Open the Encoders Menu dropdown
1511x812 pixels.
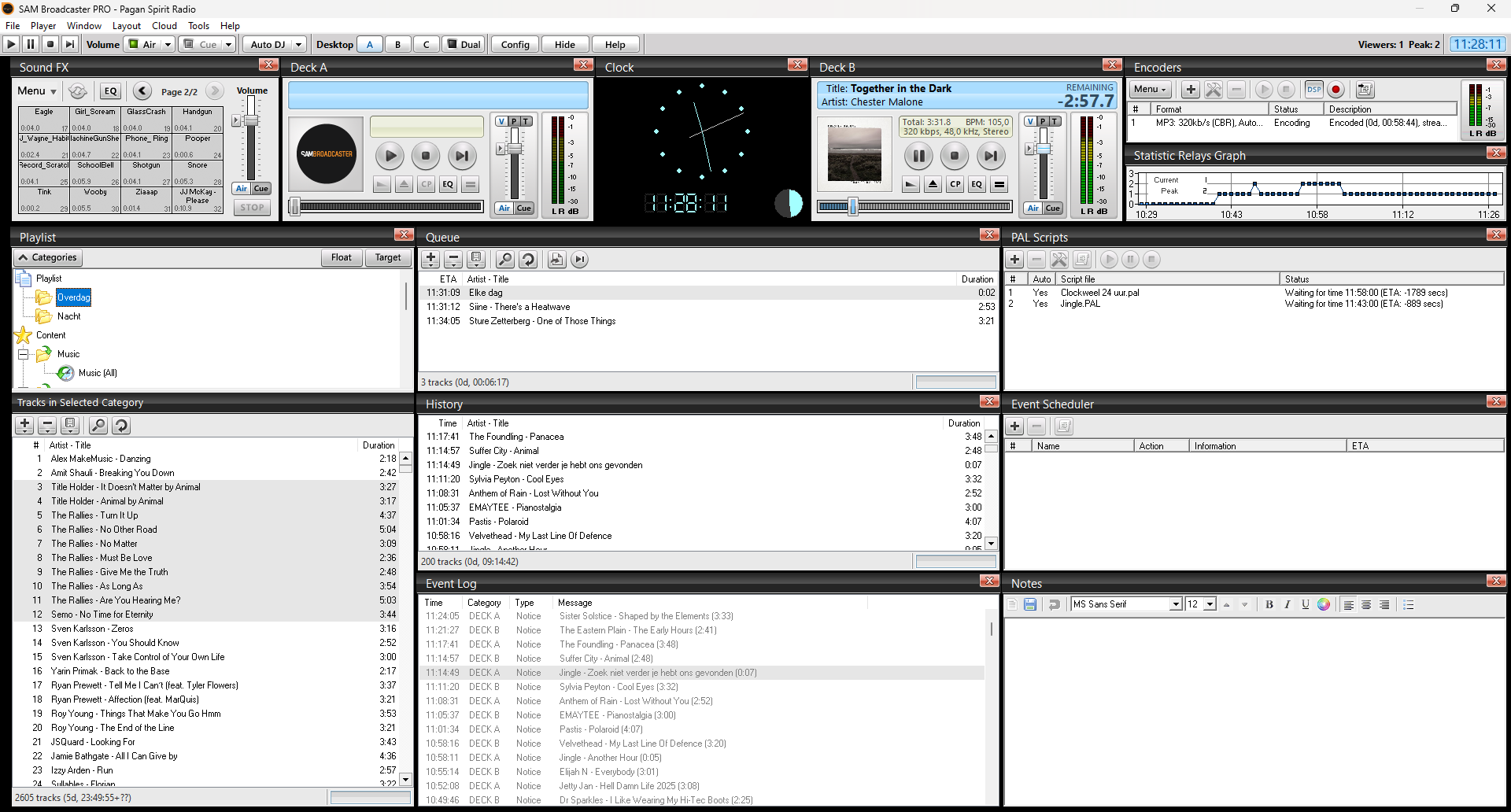click(x=1150, y=90)
